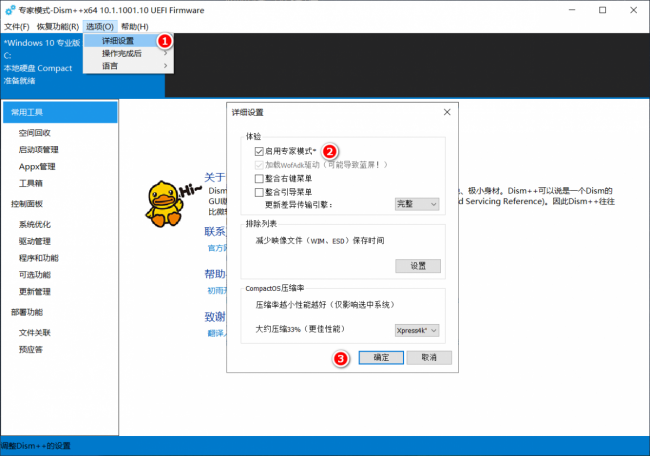
Task: Click the 帮助 heading in main pane
Action: coord(215,274)
